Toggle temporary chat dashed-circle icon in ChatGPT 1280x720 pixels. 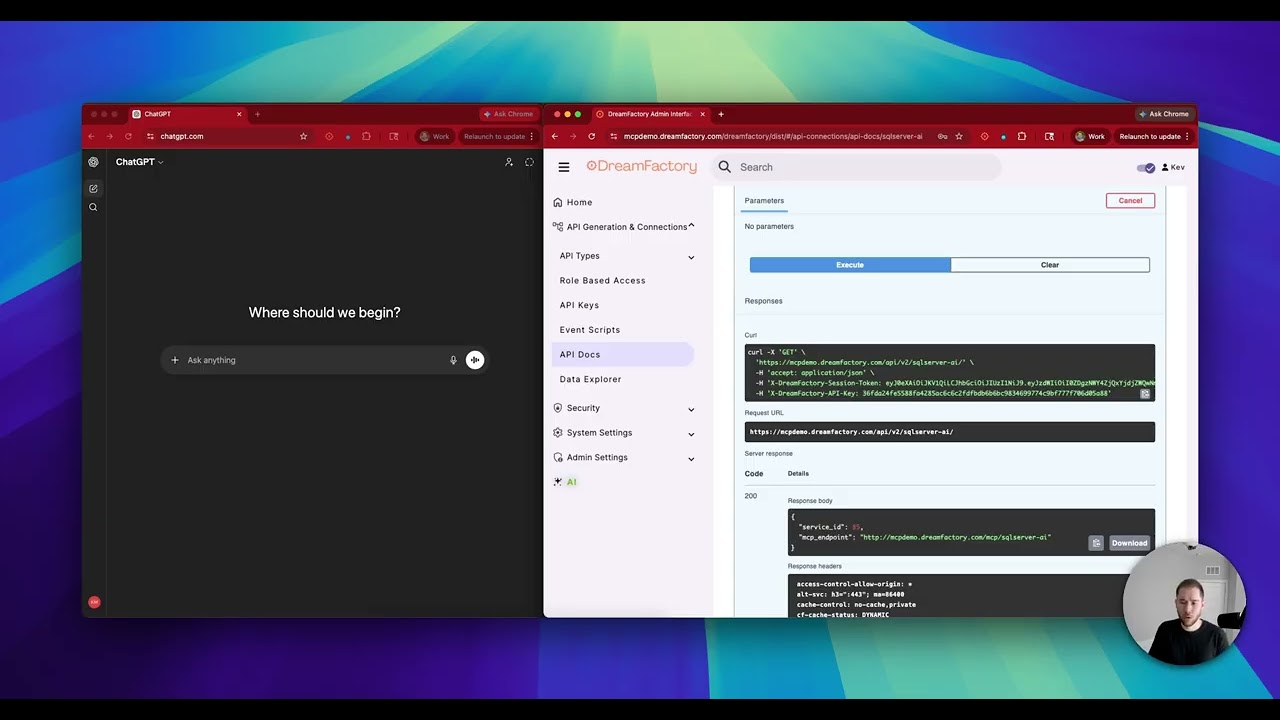(x=529, y=162)
